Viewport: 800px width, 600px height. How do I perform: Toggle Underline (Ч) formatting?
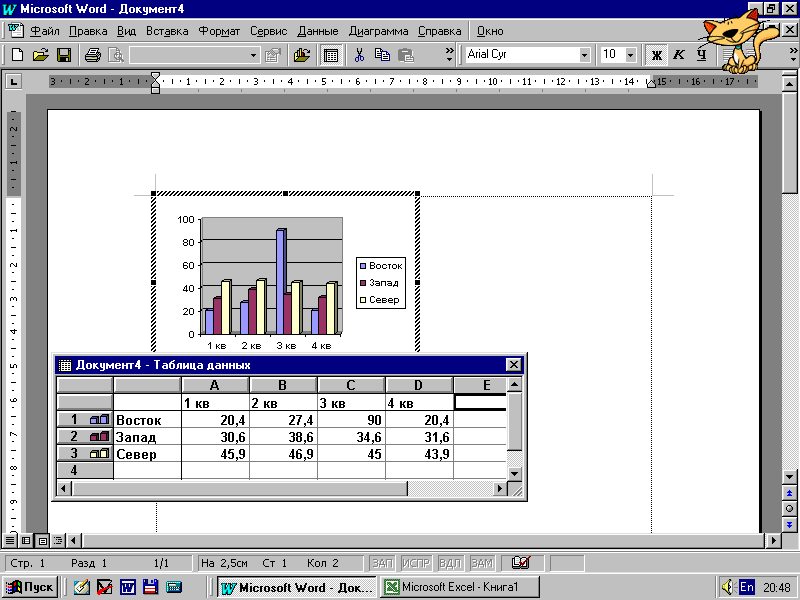coord(702,55)
